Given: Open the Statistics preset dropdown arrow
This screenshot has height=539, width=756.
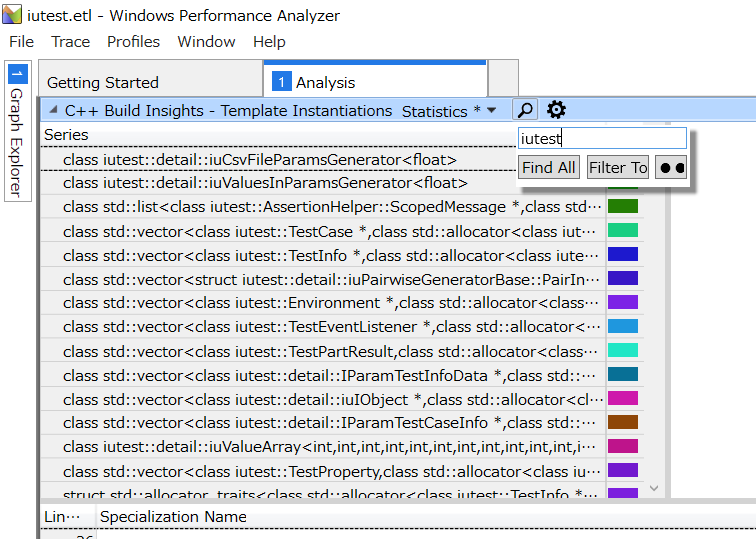Looking at the screenshot, I should coord(491,110).
